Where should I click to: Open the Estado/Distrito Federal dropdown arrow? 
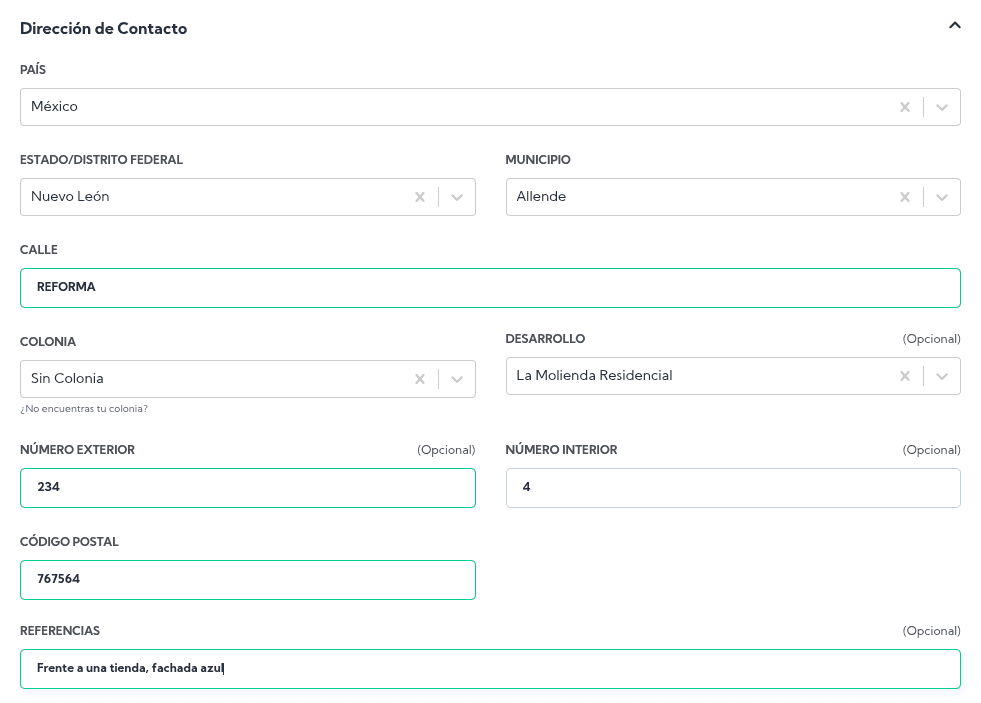click(x=457, y=197)
